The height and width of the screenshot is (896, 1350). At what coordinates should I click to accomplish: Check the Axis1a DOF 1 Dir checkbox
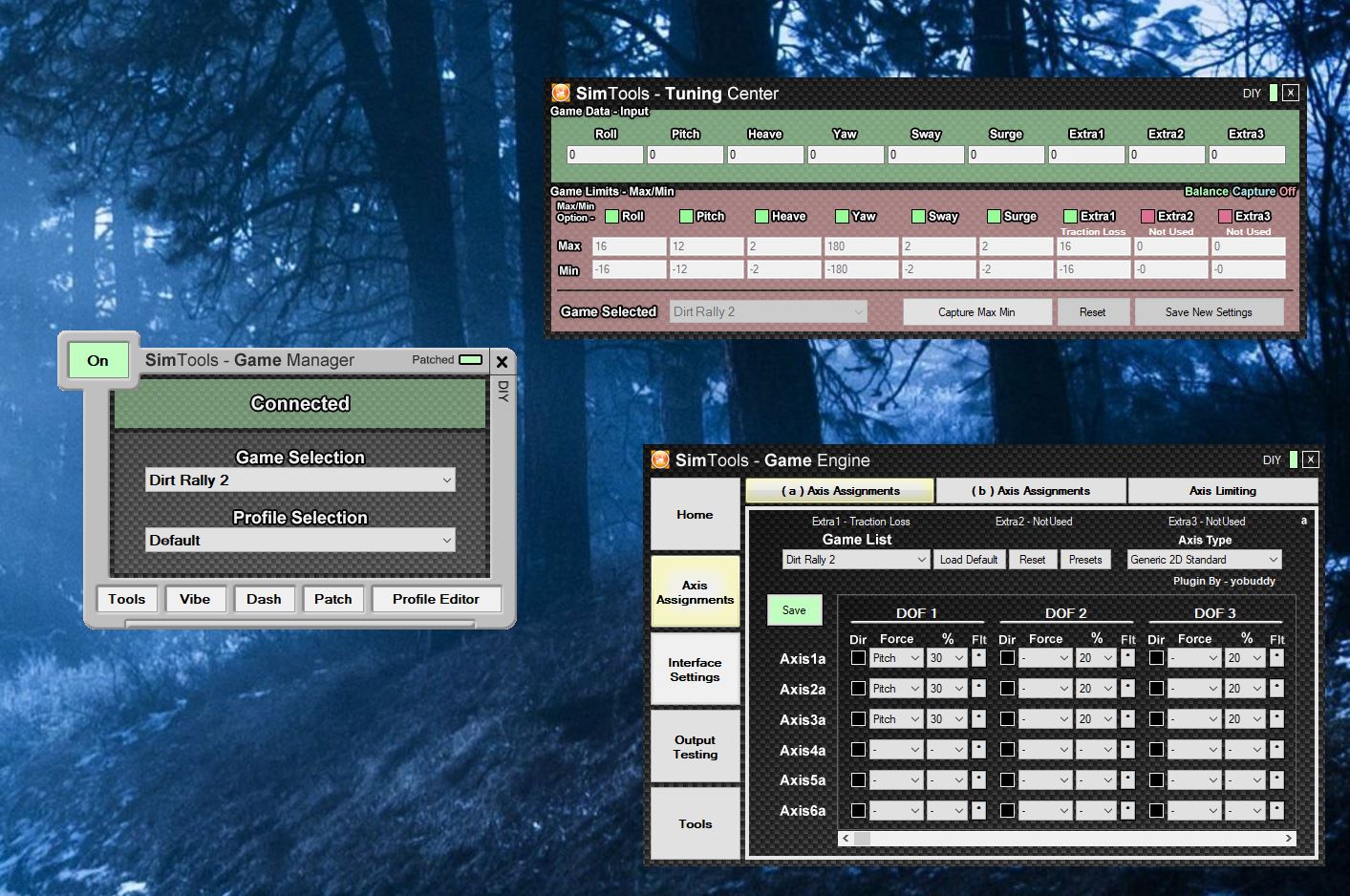[858, 658]
